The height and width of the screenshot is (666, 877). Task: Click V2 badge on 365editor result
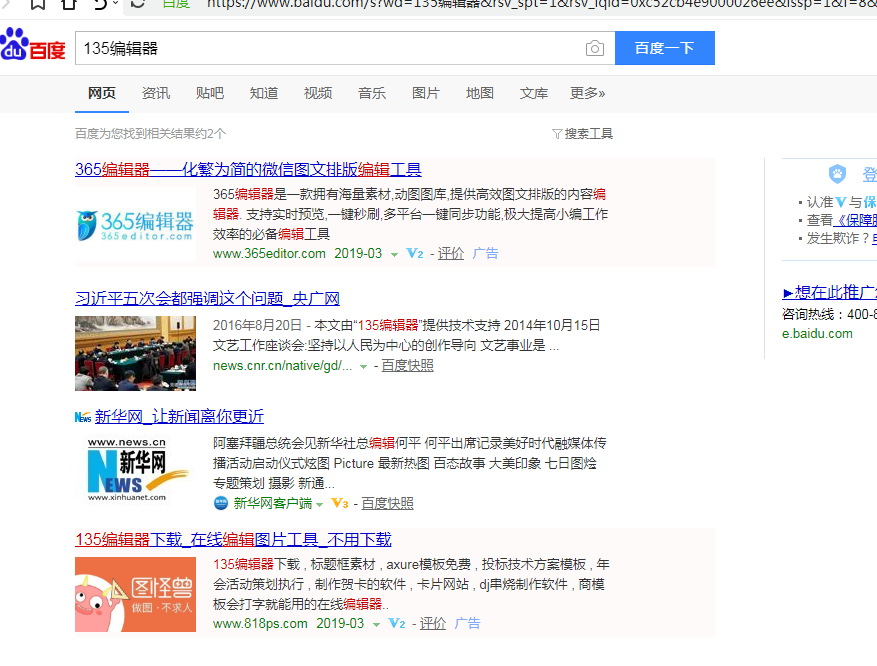[415, 253]
